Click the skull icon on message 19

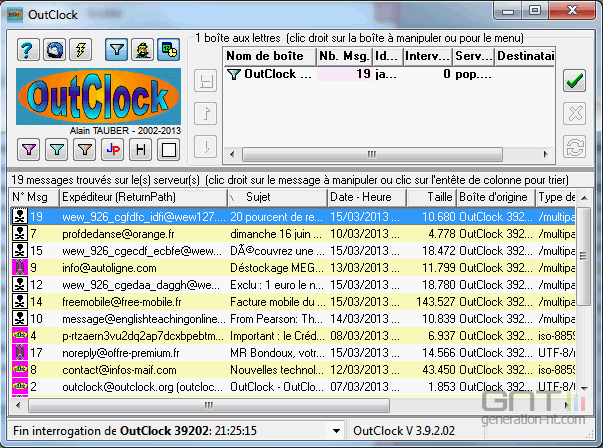20,217
